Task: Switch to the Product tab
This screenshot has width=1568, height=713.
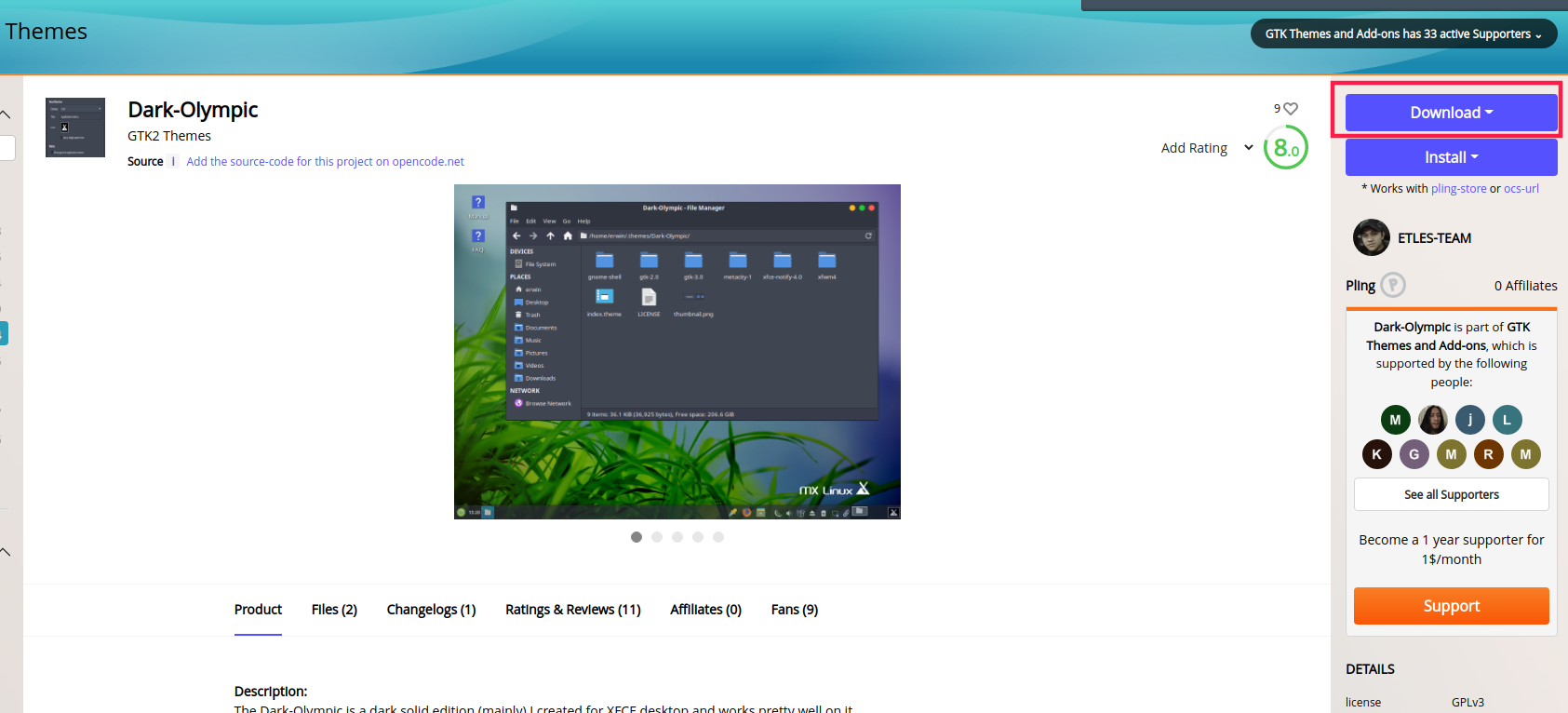Action: tap(258, 610)
